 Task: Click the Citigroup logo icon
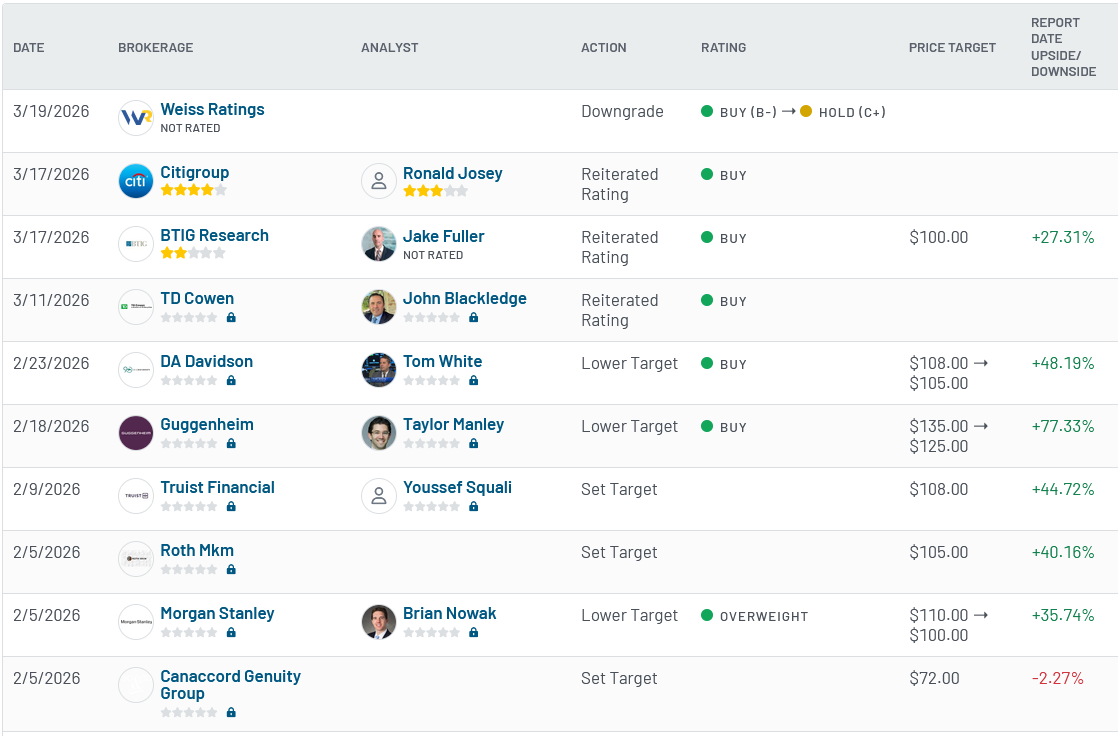coord(135,180)
